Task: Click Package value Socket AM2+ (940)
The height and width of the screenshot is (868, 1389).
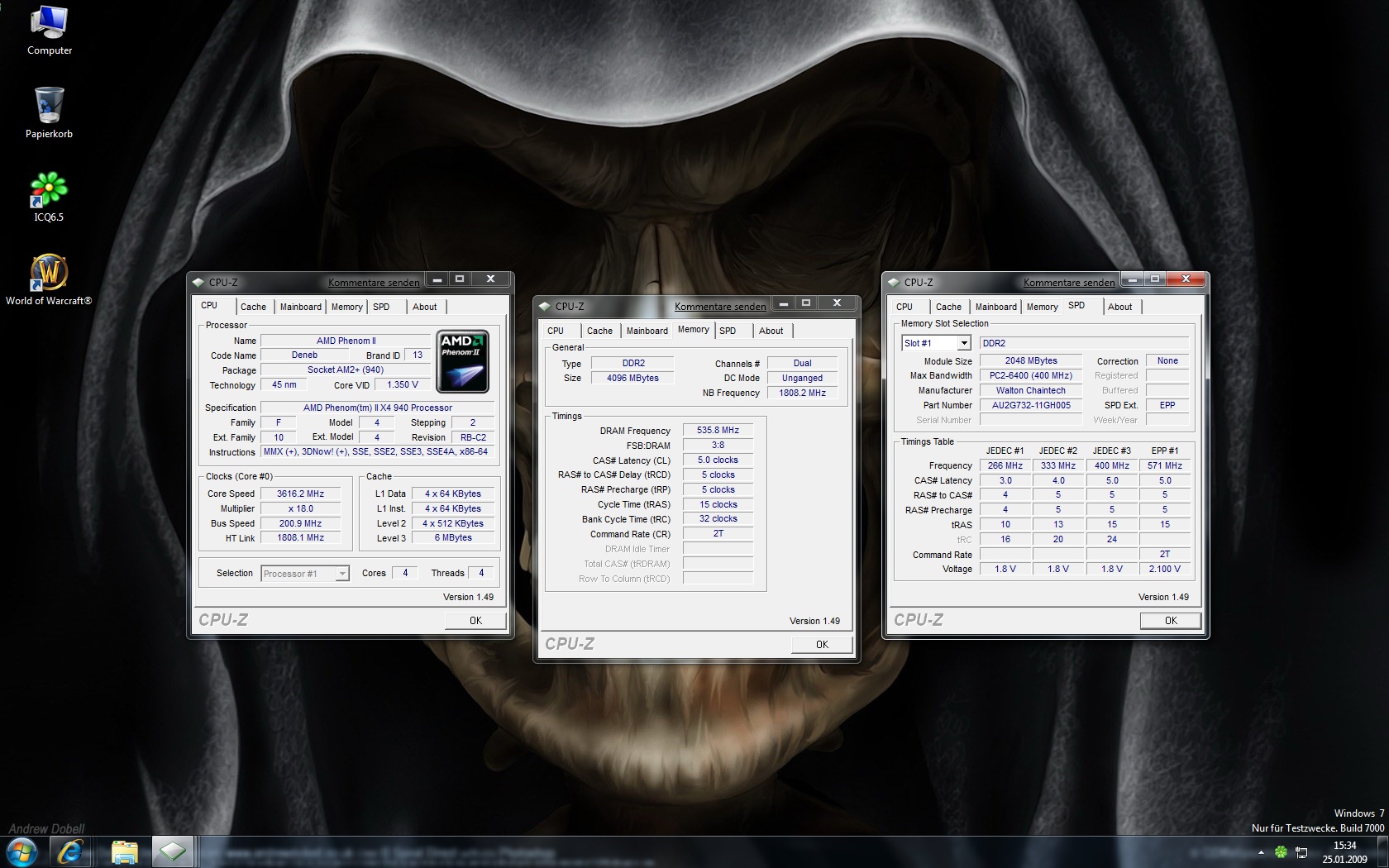Action: point(346,370)
